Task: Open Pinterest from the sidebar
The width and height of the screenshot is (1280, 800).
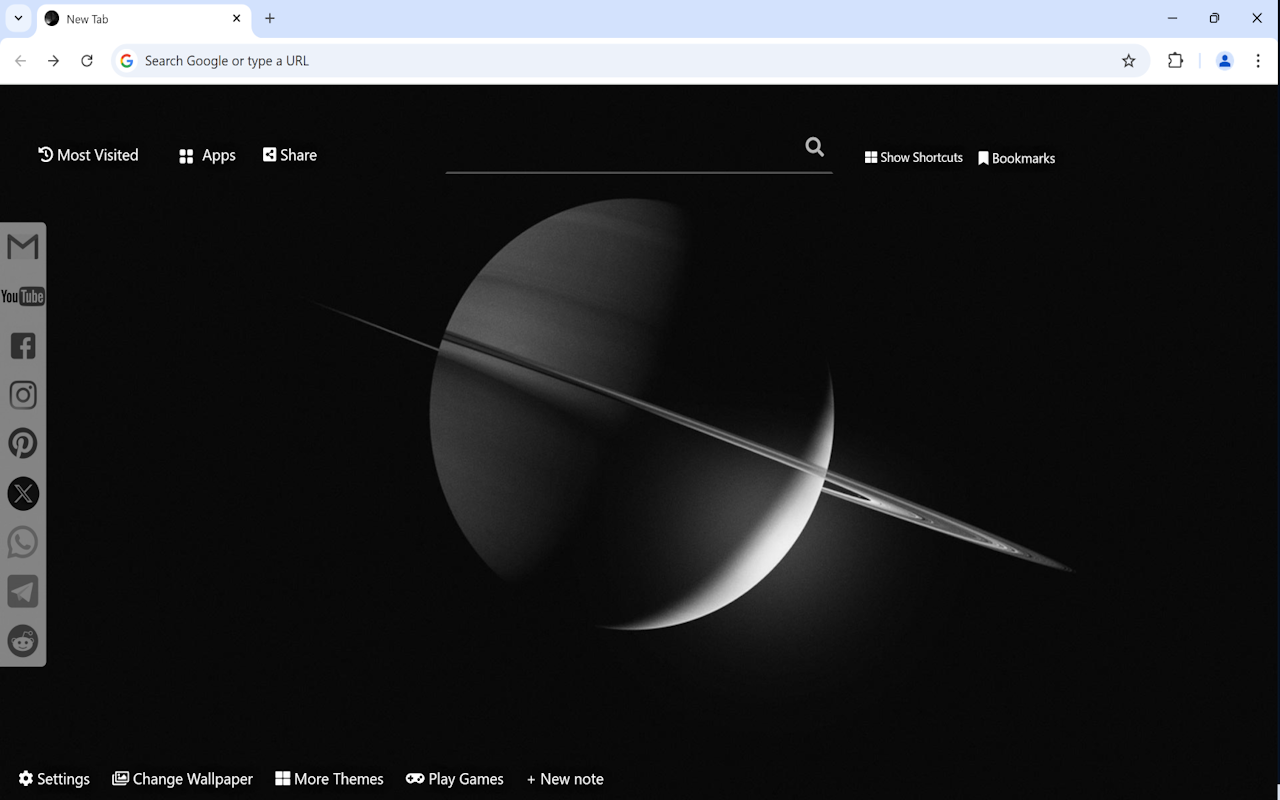Action: coord(22,443)
